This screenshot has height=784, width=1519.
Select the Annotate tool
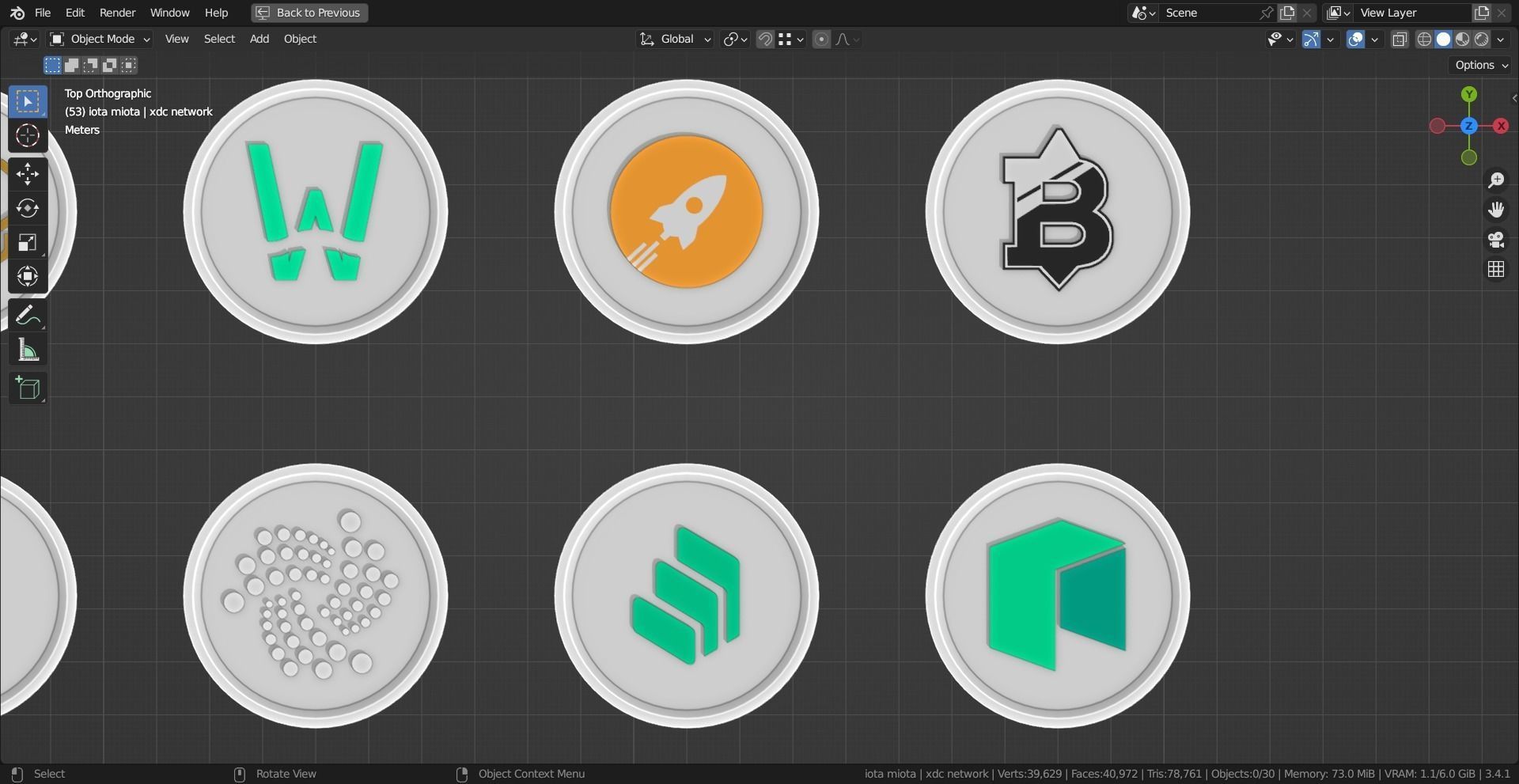tap(28, 316)
